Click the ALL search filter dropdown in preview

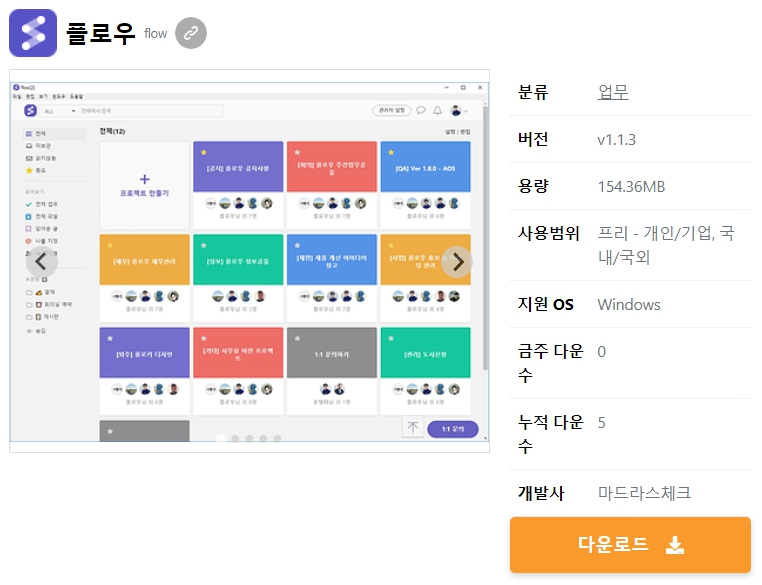click(x=59, y=111)
